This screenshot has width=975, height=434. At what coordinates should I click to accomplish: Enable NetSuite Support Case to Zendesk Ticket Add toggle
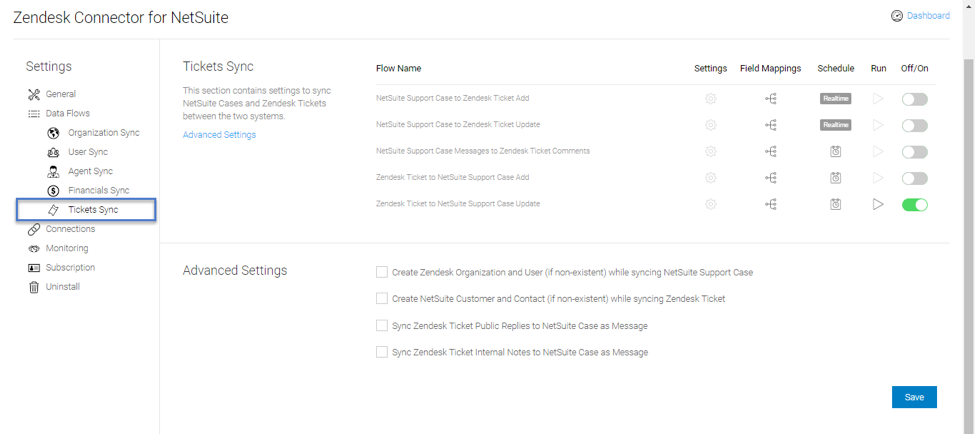(x=914, y=99)
